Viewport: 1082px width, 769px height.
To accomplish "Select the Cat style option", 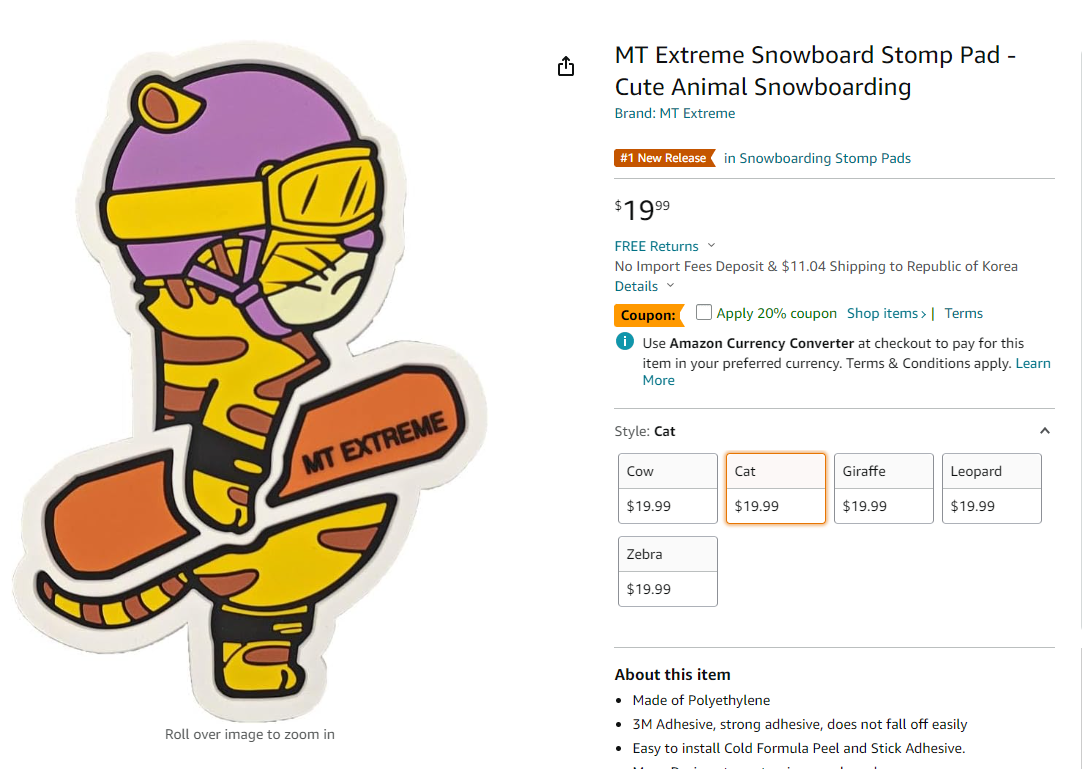I will [x=776, y=488].
